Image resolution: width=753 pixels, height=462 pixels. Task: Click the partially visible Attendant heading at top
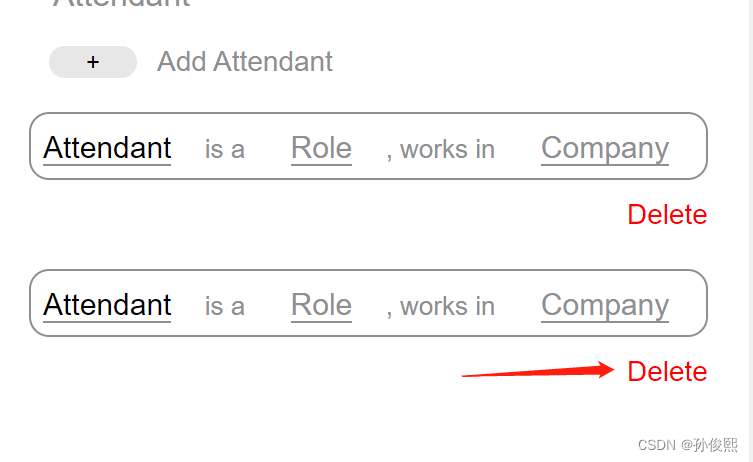(x=121, y=4)
